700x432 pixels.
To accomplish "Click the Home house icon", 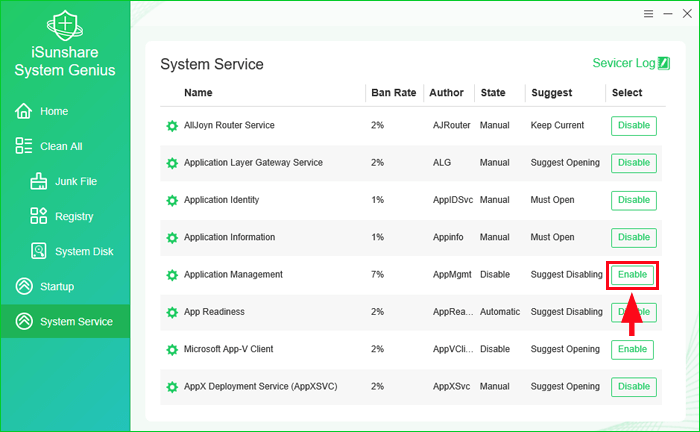I will coord(24,111).
